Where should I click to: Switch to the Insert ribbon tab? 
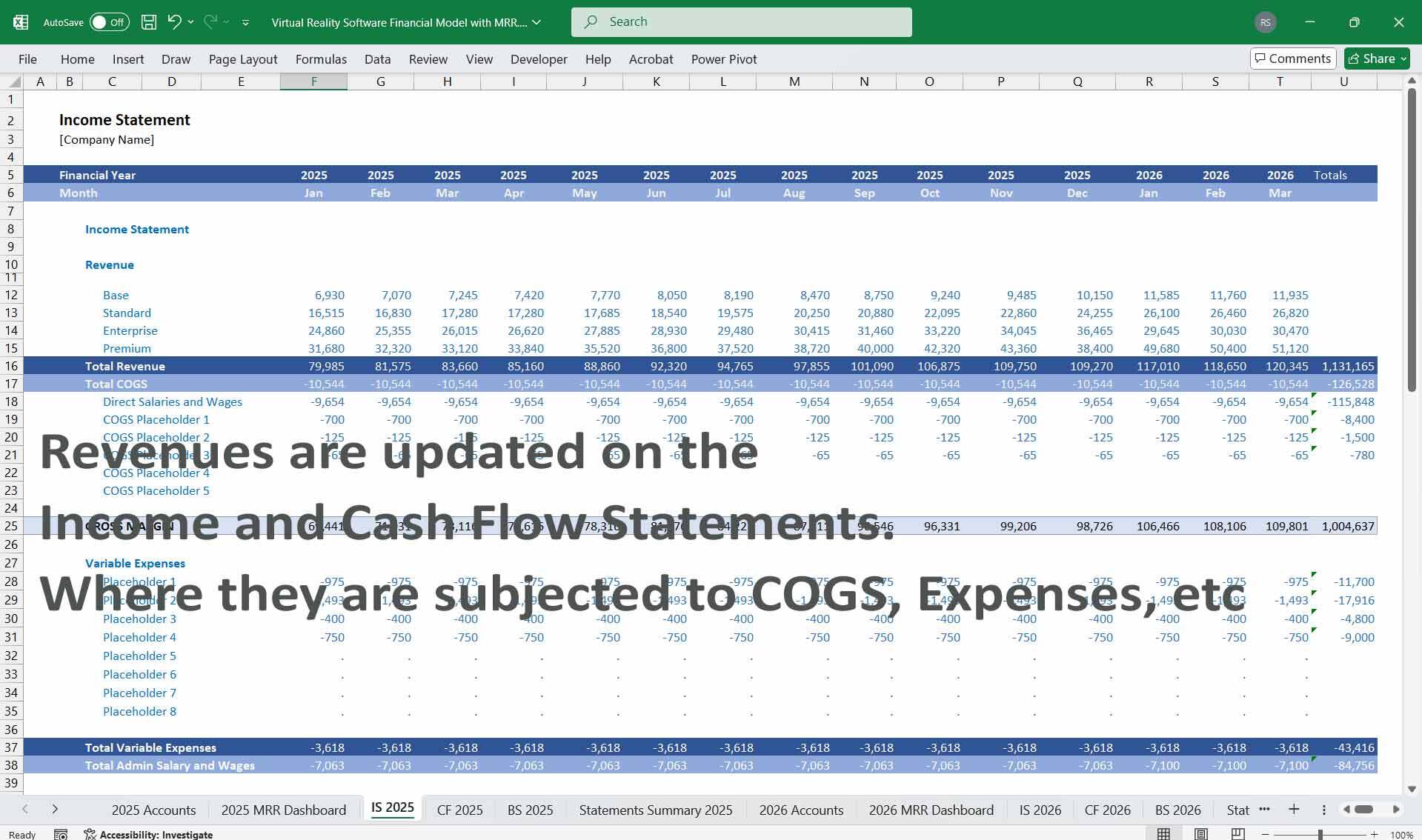(128, 59)
